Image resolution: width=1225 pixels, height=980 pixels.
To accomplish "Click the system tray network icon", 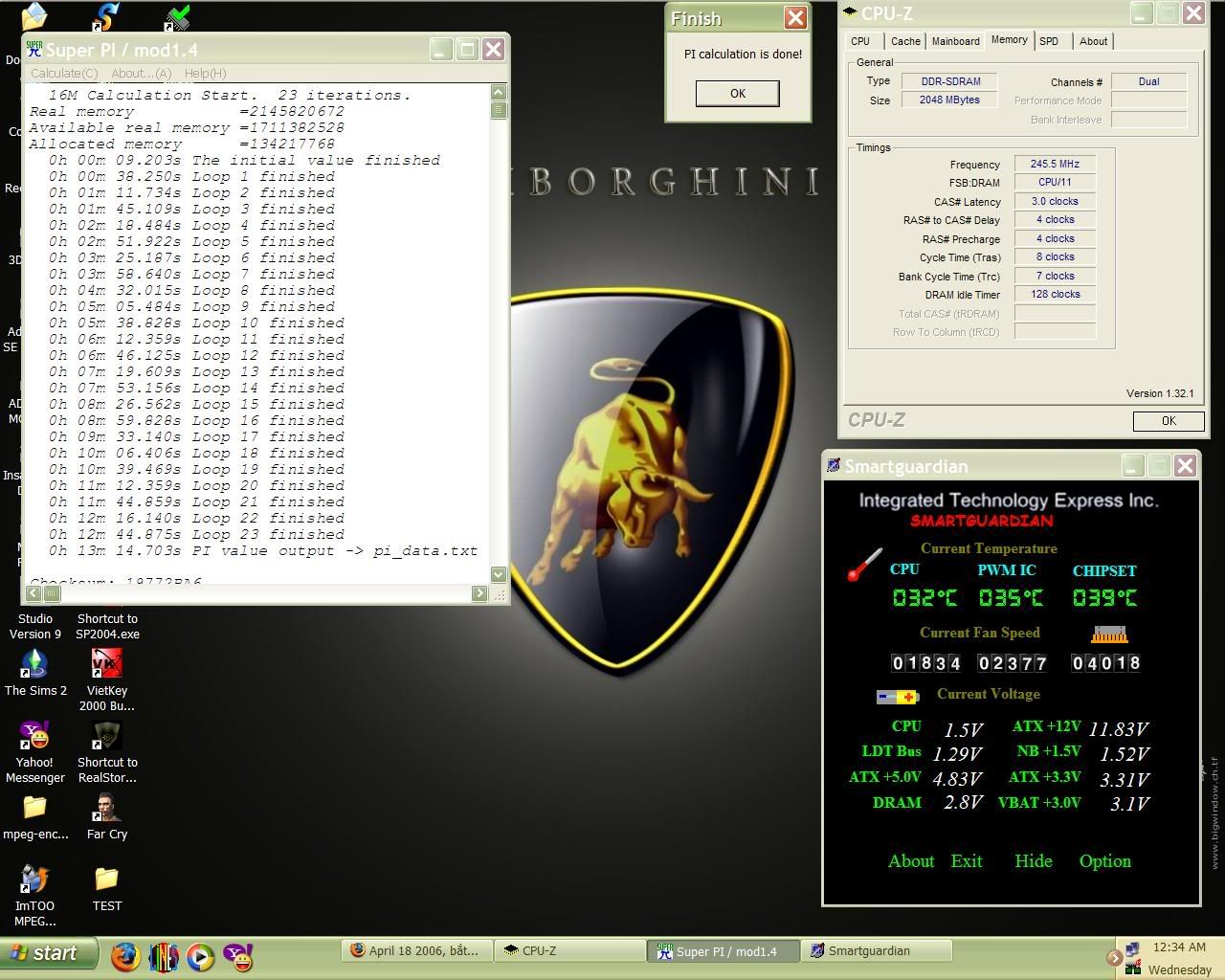I will click(1132, 949).
